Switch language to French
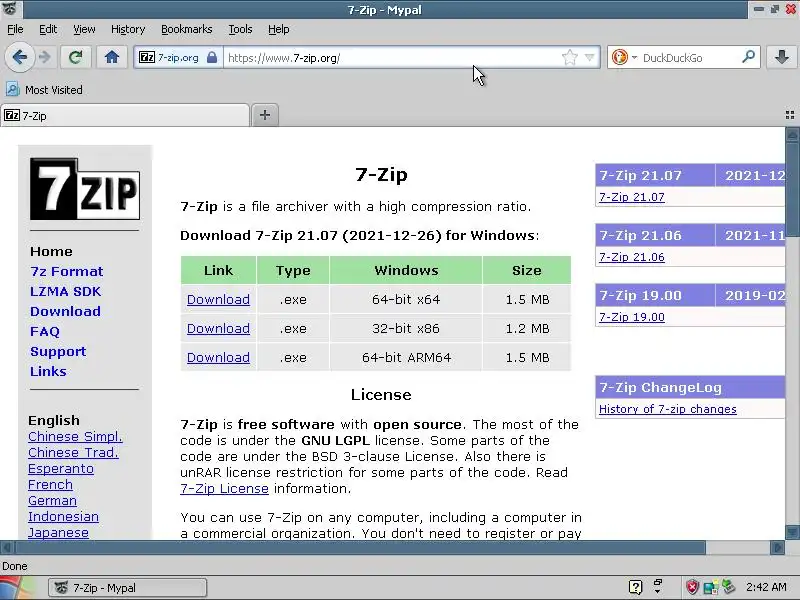800x600 pixels. (51, 485)
